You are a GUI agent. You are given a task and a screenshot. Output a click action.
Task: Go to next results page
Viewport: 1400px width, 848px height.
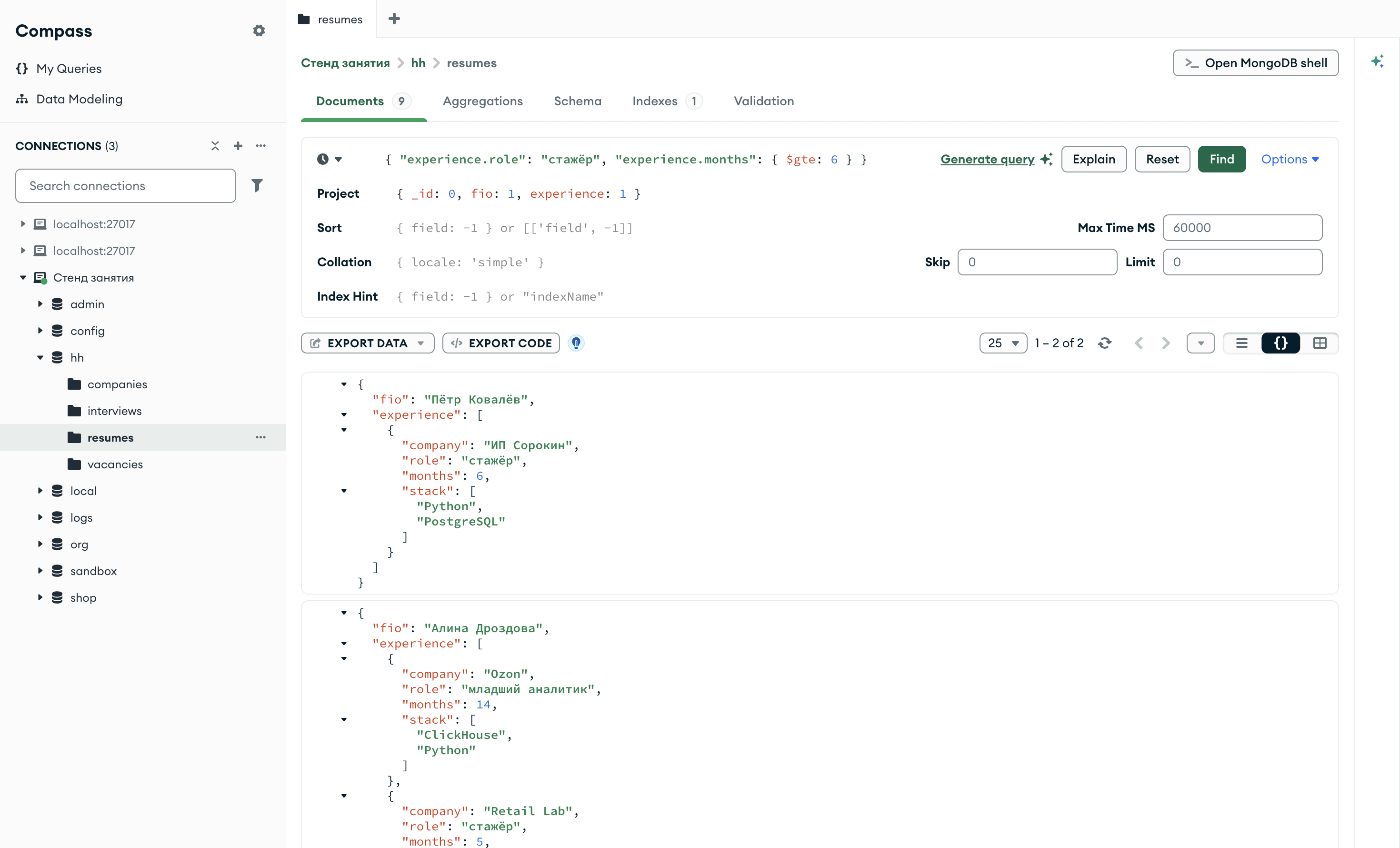tap(1166, 343)
